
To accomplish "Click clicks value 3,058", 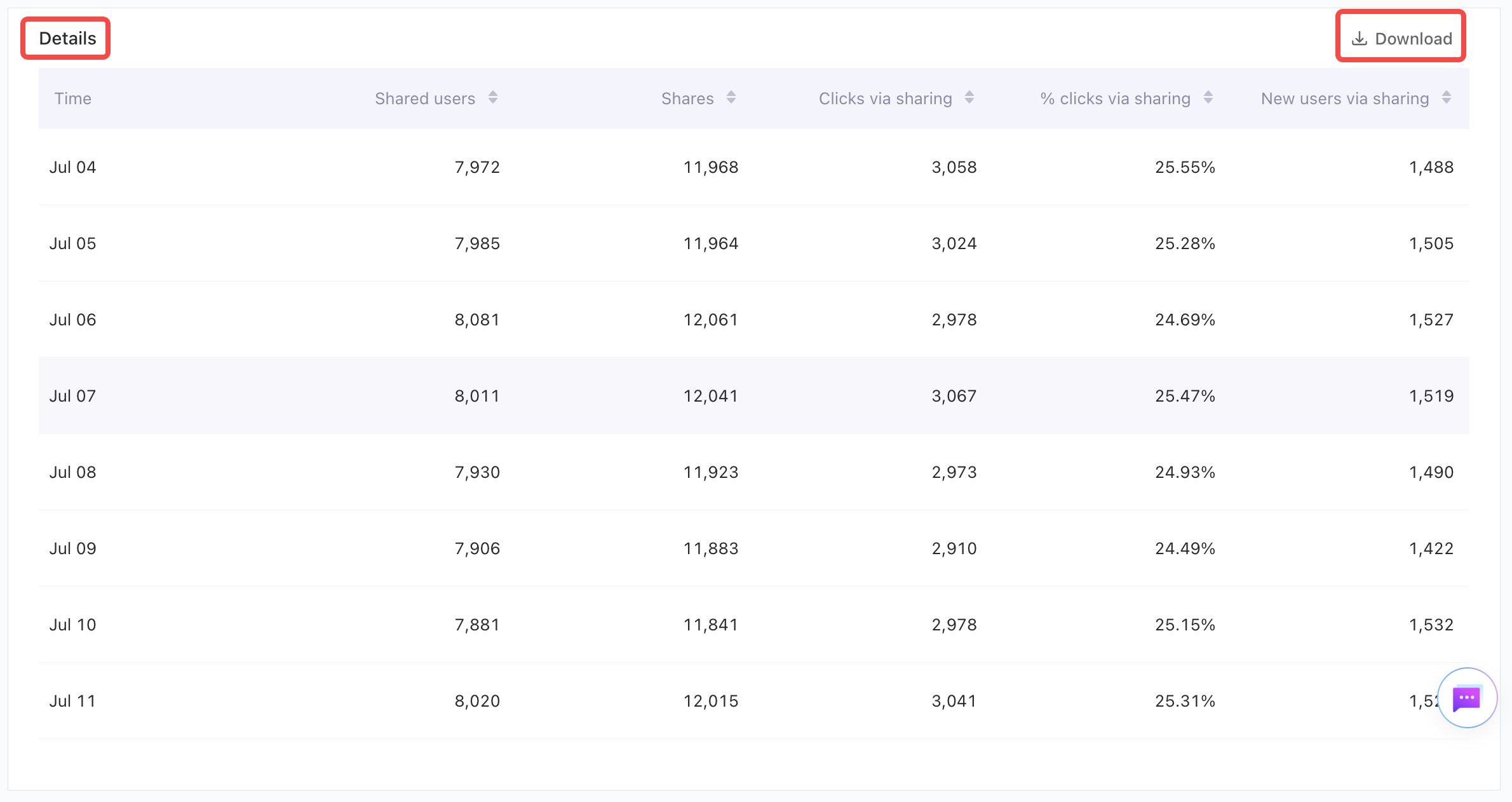I will point(954,167).
